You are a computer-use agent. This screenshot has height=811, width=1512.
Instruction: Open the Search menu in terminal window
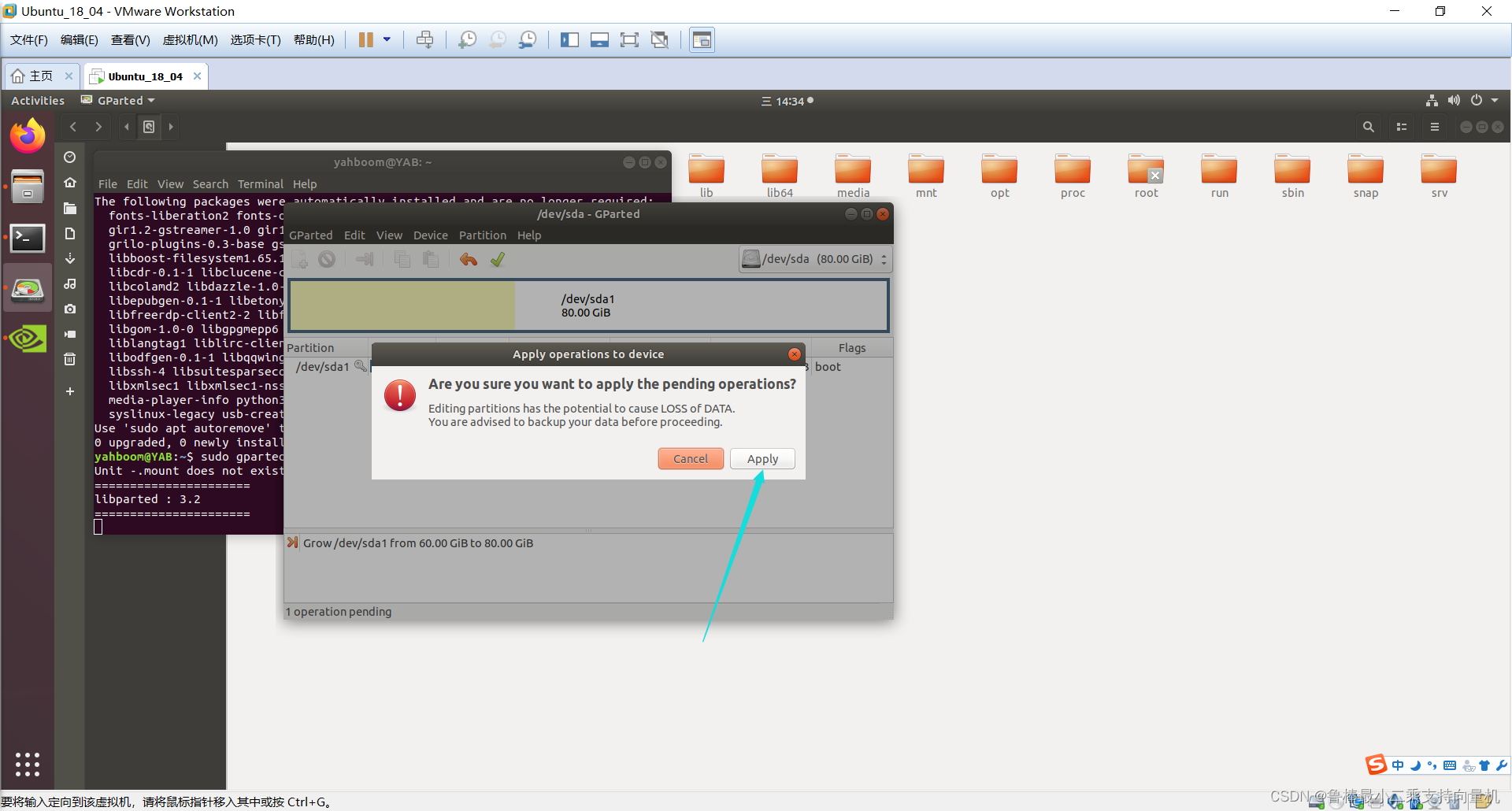(210, 184)
